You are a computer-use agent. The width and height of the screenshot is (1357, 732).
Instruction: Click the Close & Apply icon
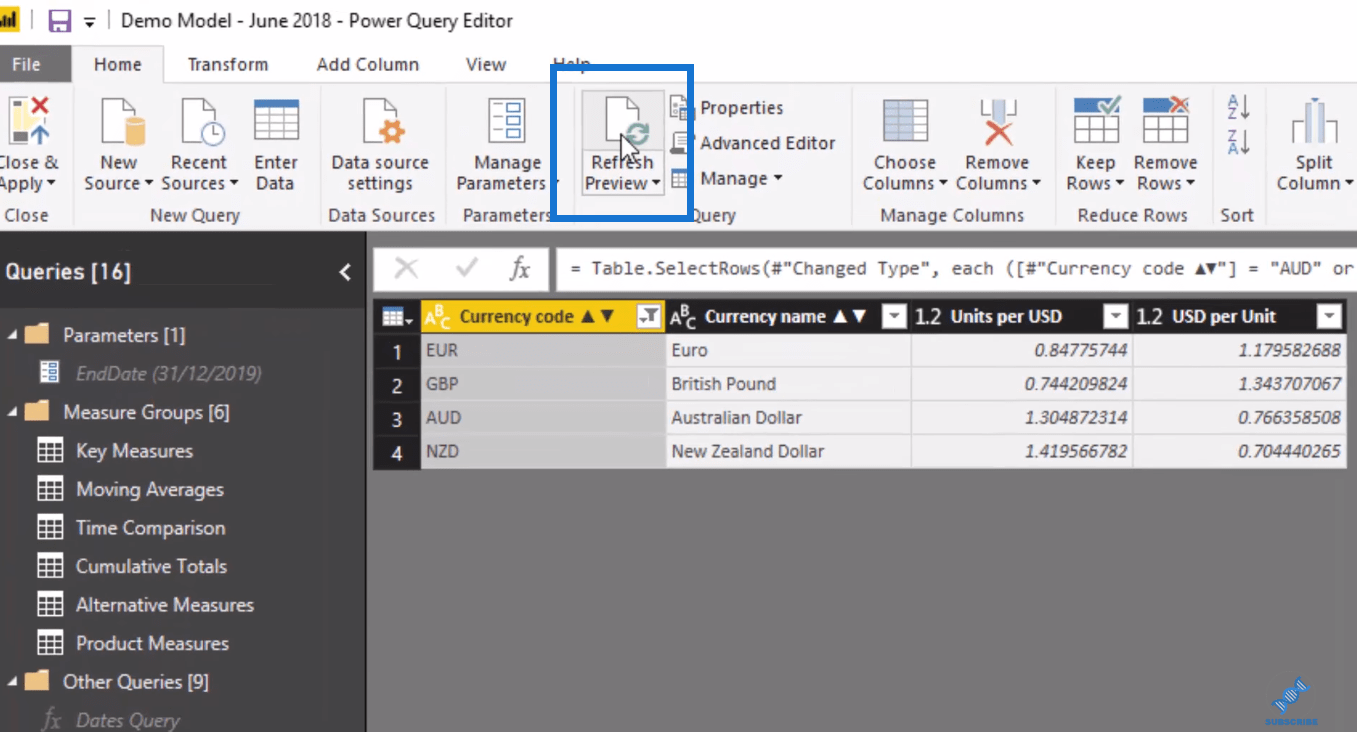pyautogui.click(x=28, y=122)
